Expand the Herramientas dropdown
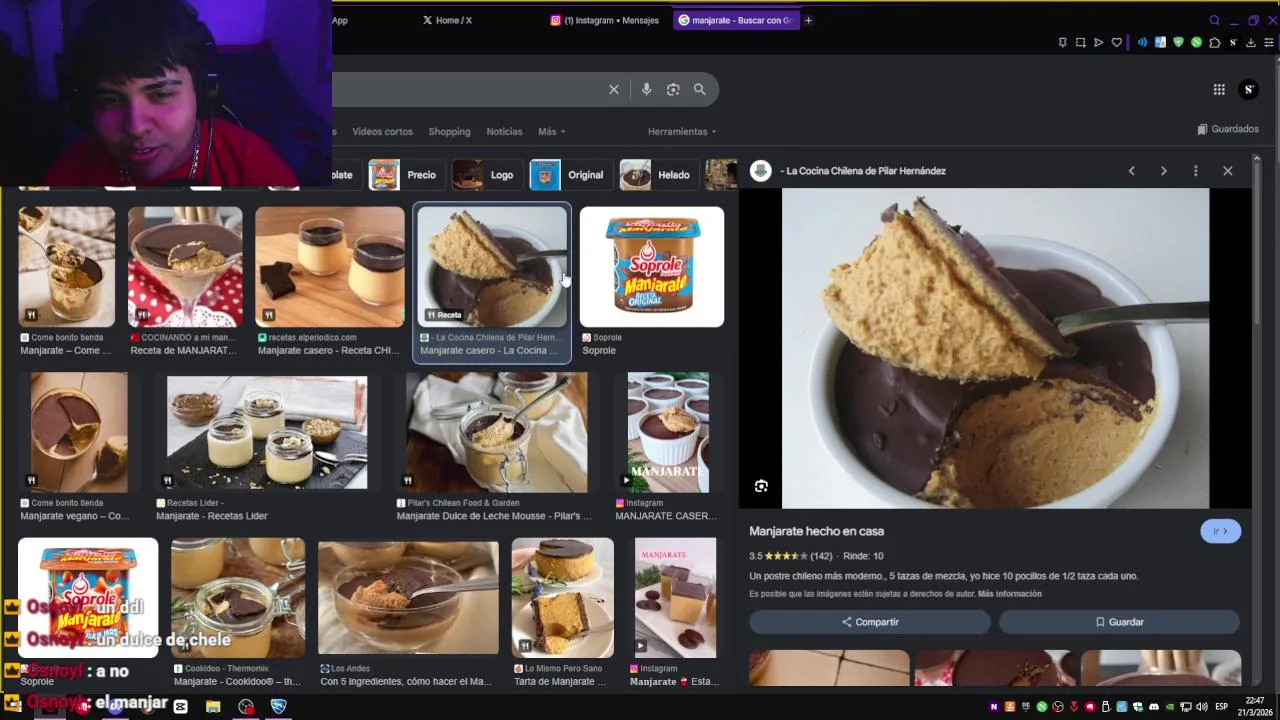 tap(682, 132)
